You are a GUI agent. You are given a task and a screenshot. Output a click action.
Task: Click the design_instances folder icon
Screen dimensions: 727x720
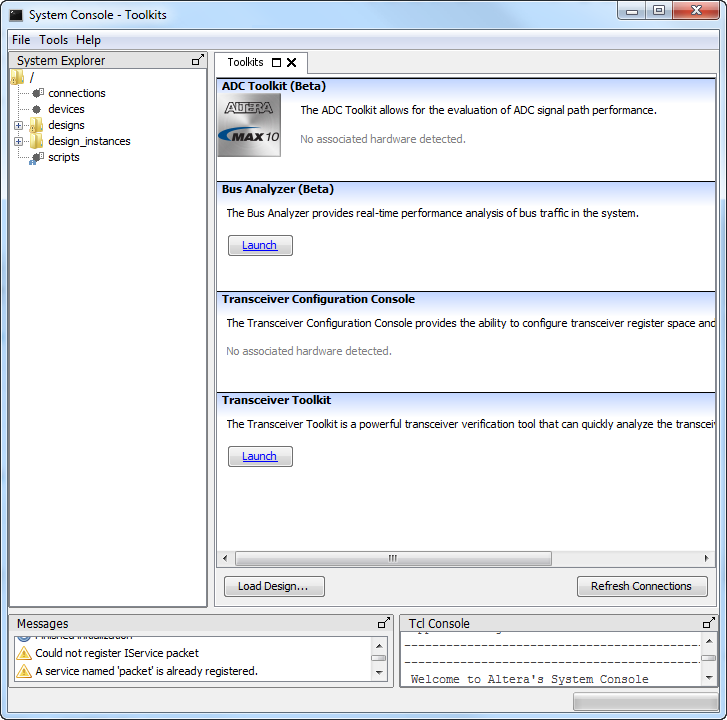36,141
